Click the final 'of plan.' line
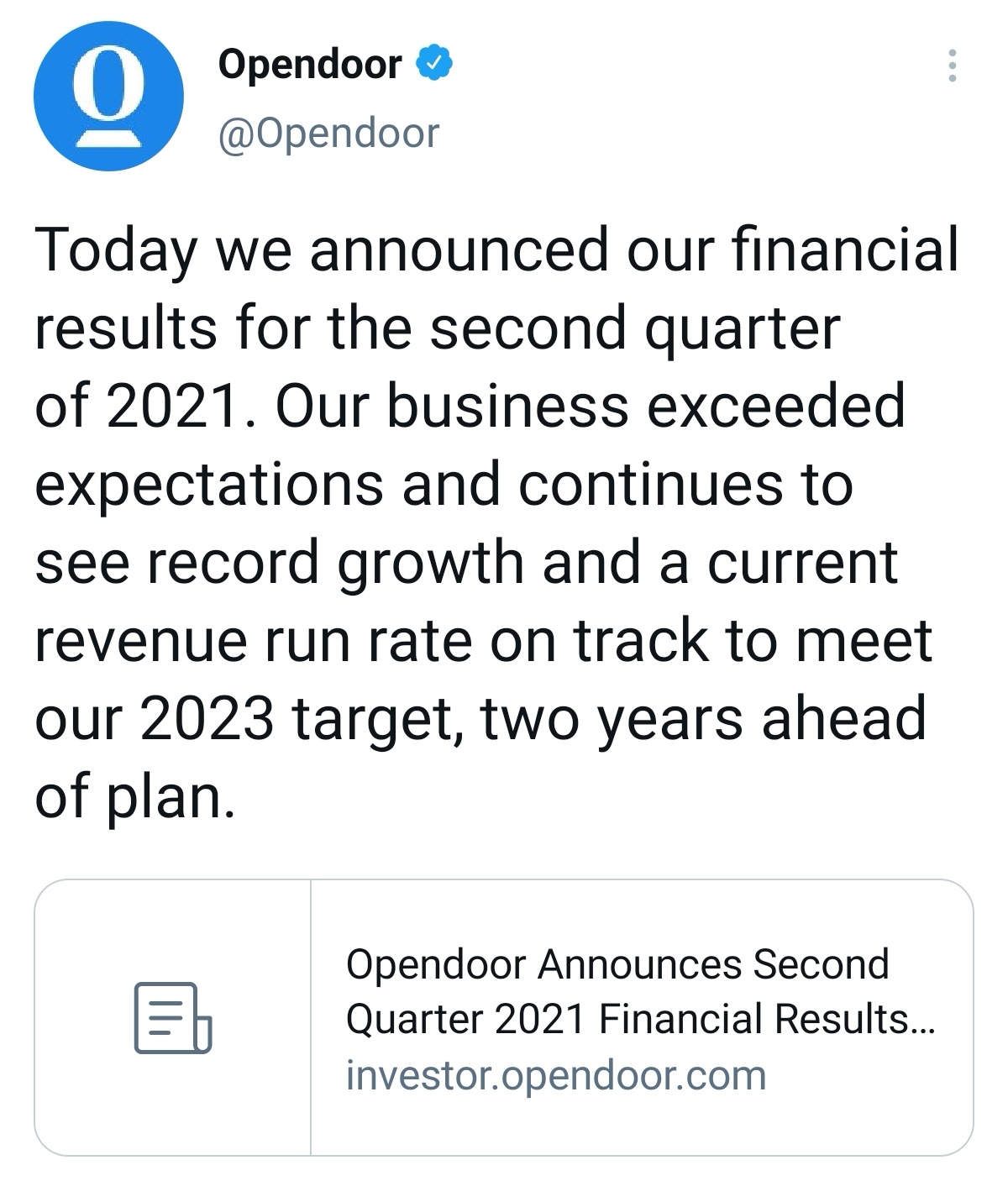The width and height of the screenshot is (1008, 1181). 134,796
